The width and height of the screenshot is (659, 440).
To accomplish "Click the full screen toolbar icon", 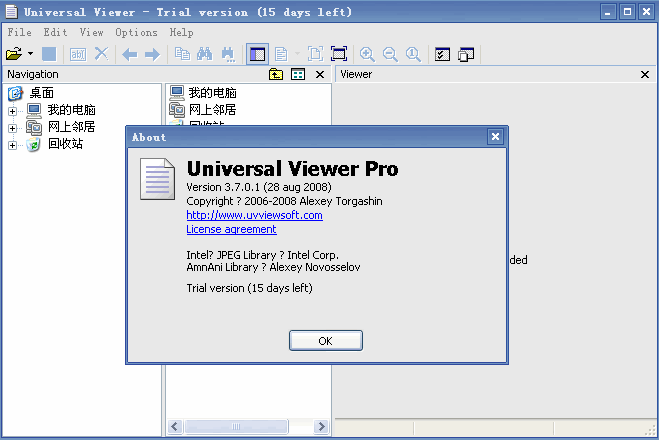I will coord(339,54).
